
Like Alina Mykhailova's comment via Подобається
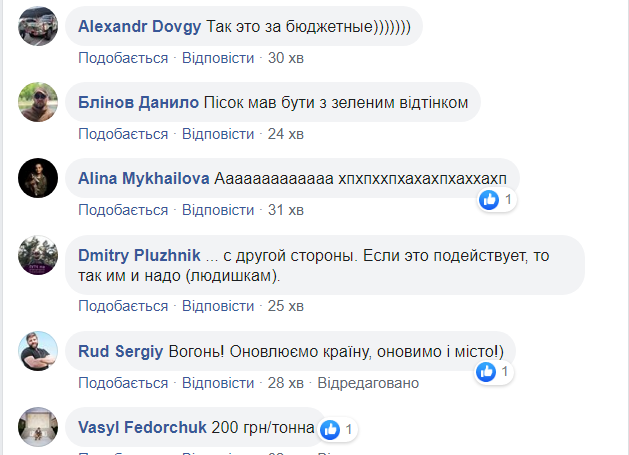123,210
